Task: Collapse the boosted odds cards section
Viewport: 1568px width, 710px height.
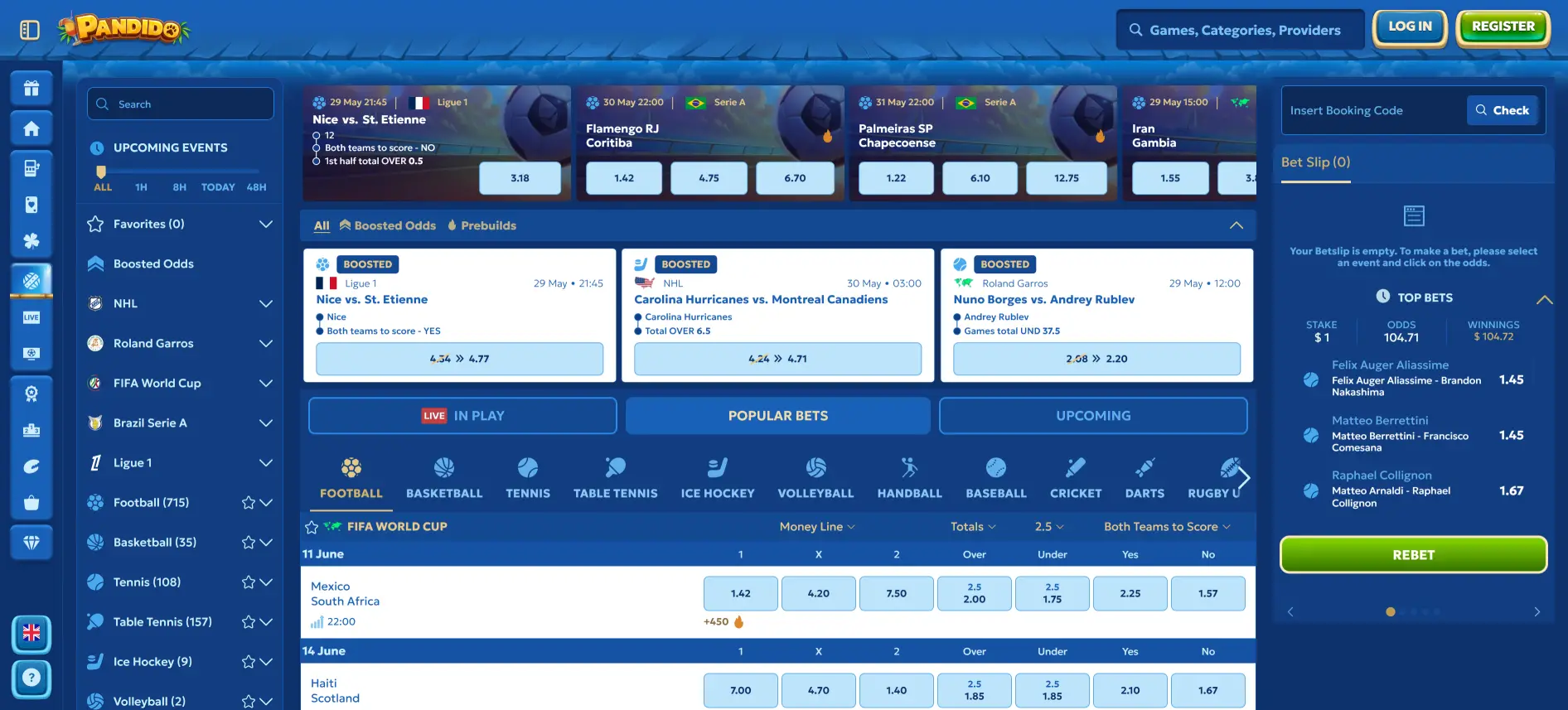Action: click(x=1236, y=225)
